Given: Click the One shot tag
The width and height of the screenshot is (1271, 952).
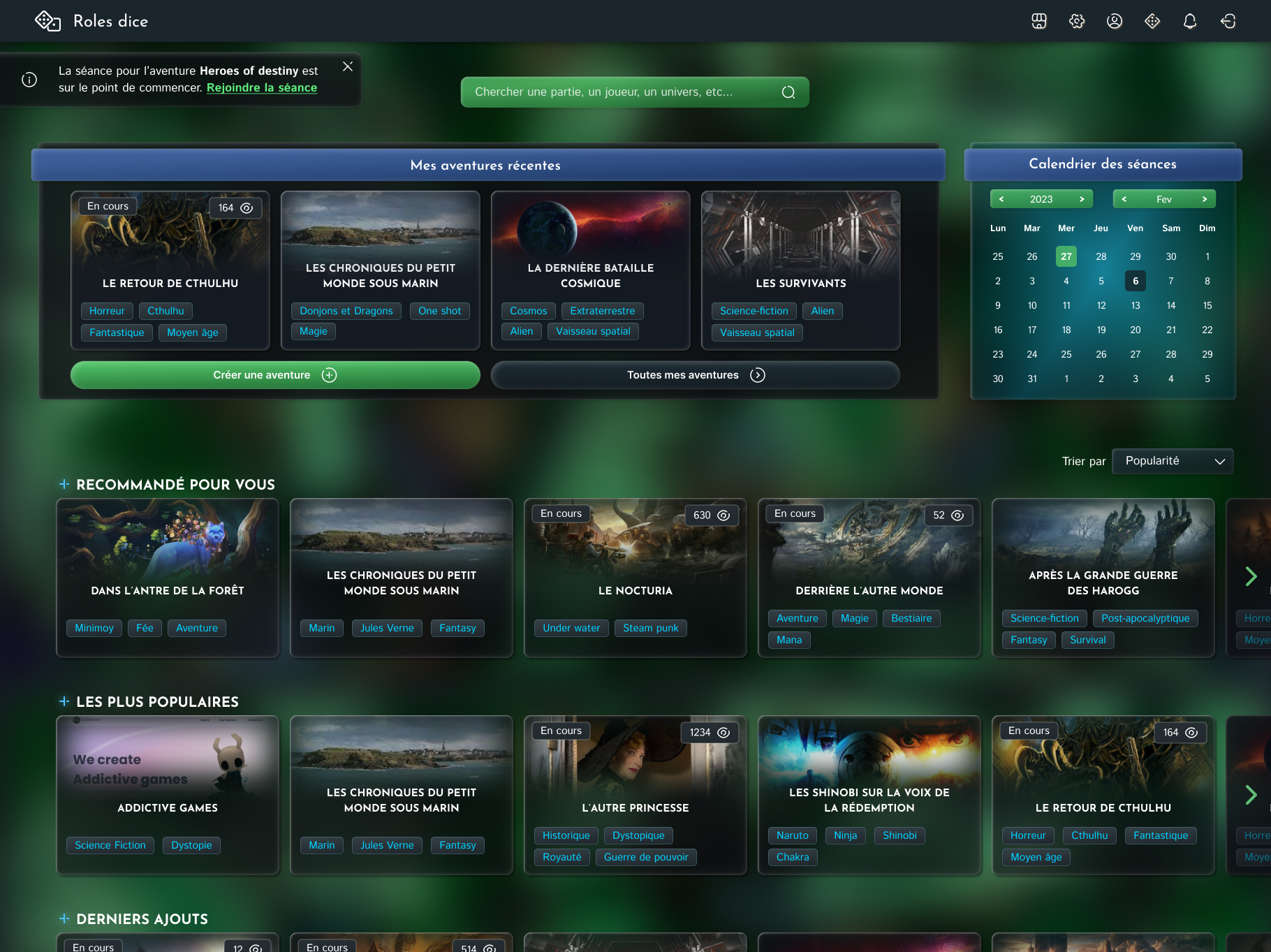Looking at the screenshot, I should click(x=440, y=311).
